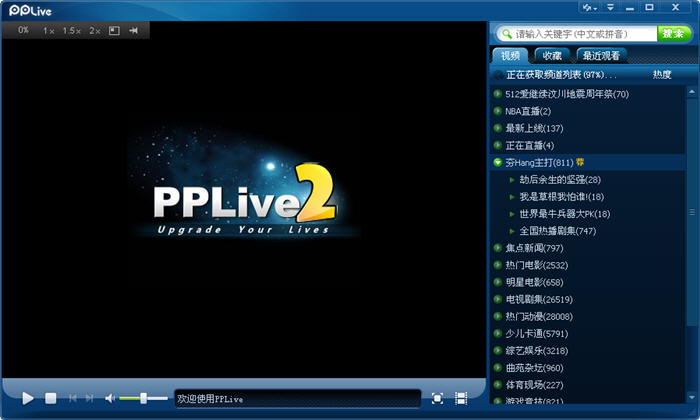Set video size to 2x
Screen dimensions: 700x420
pyautogui.click(x=95, y=31)
